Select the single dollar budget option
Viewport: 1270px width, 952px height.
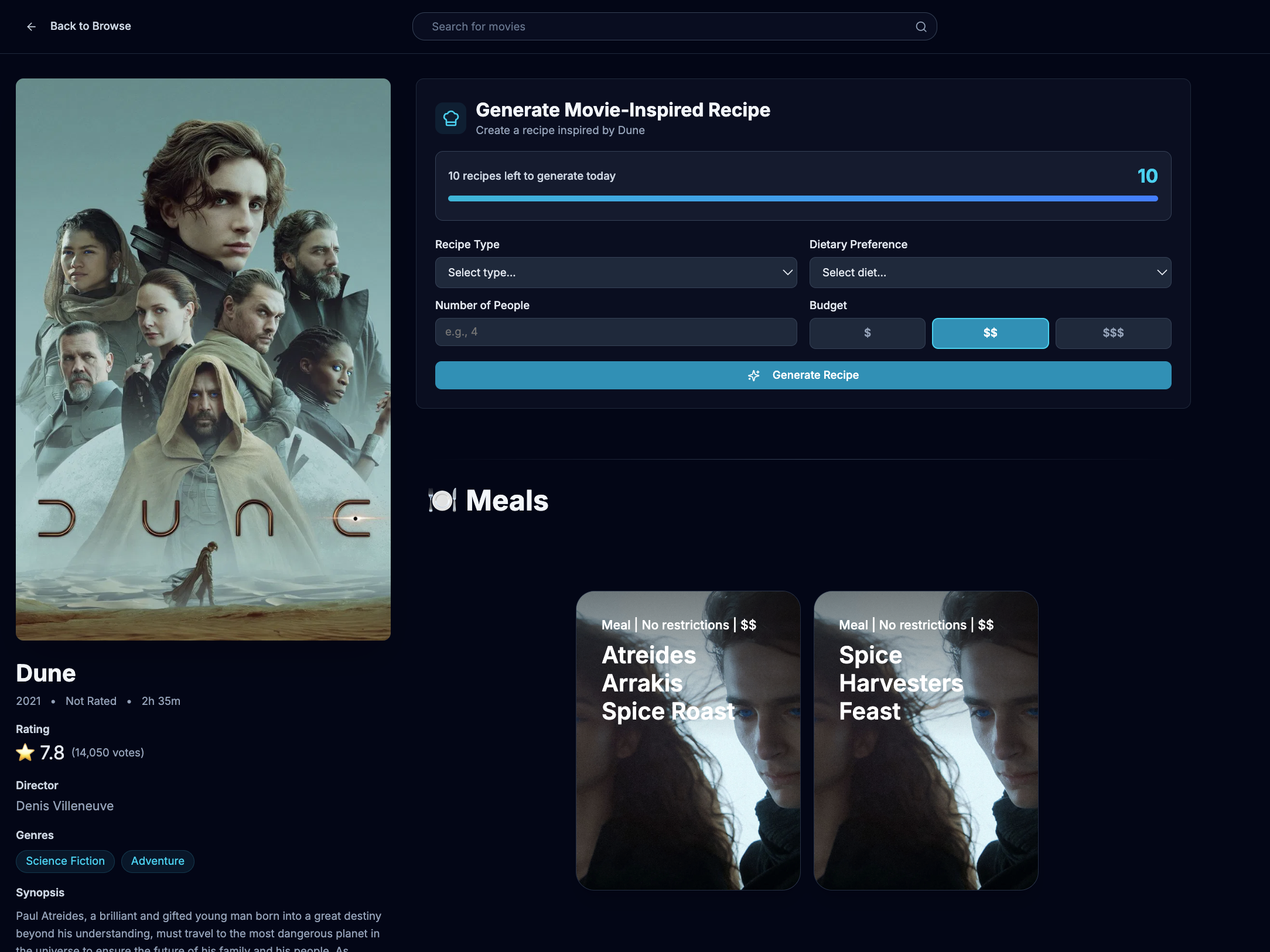pyautogui.click(x=867, y=333)
